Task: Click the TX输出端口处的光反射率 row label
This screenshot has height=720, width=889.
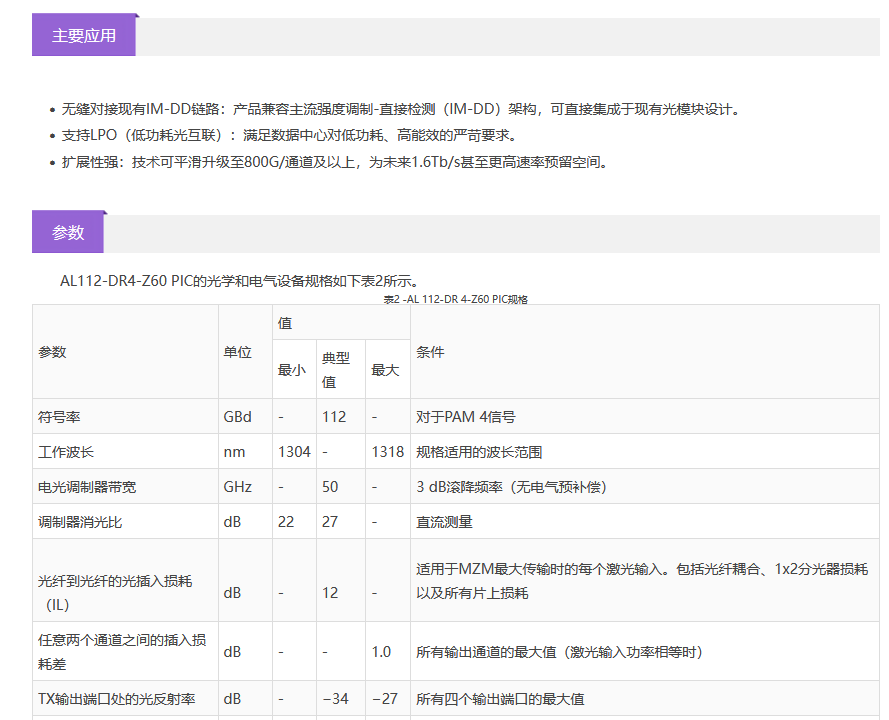Action: (x=115, y=699)
